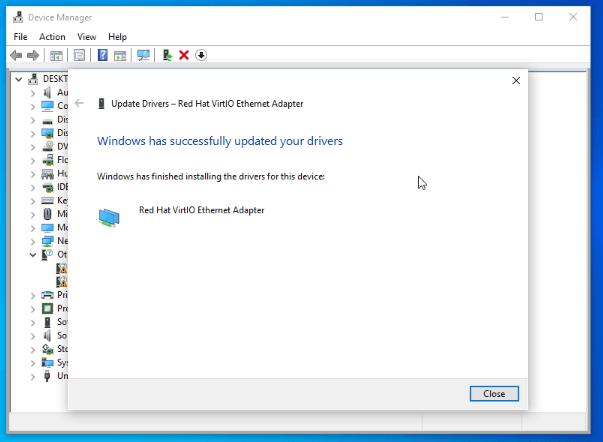Click Scan for hardware changes monitor icon

pyautogui.click(x=143, y=55)
